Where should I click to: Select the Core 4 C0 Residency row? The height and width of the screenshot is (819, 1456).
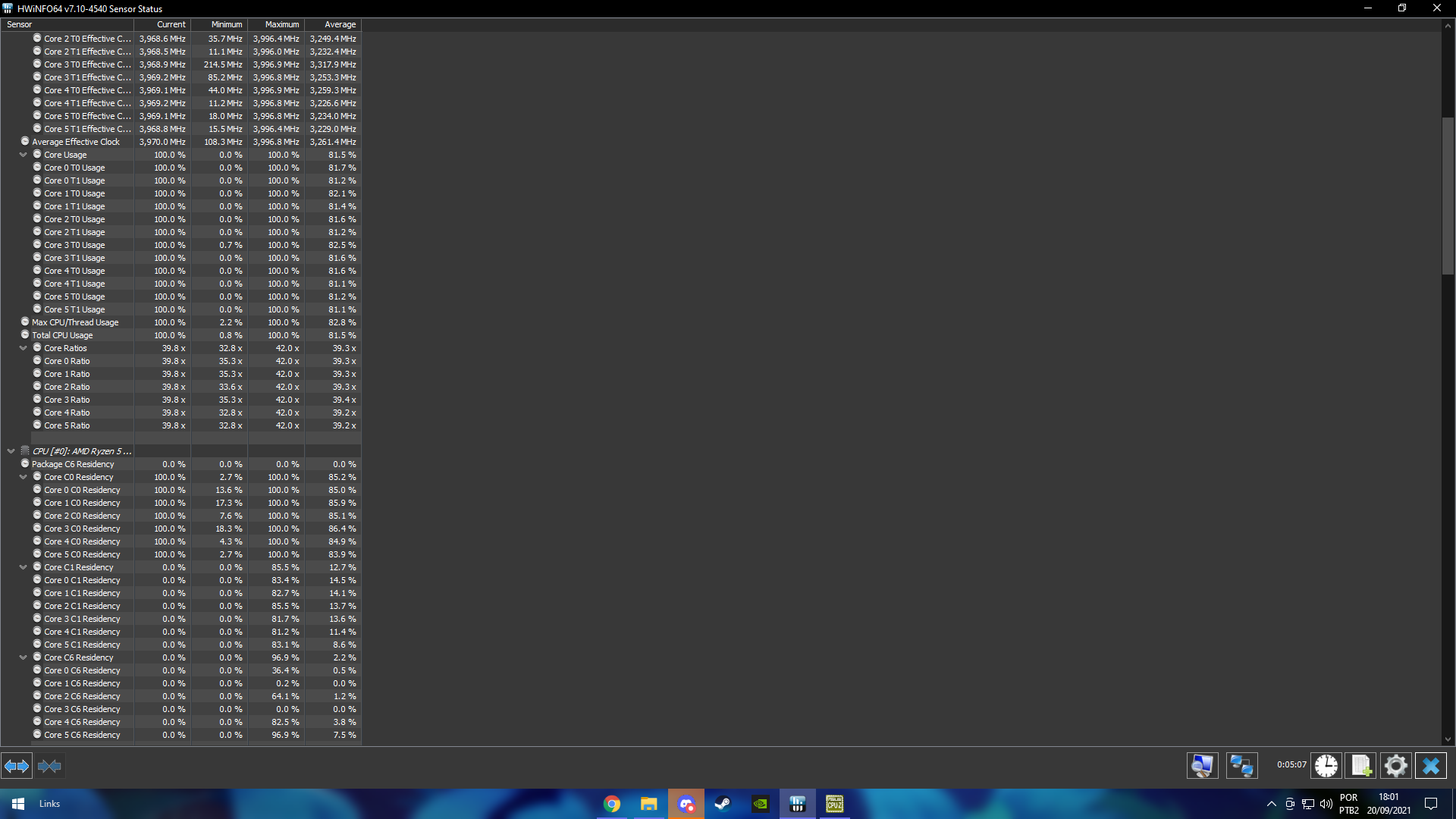[180, 541]
